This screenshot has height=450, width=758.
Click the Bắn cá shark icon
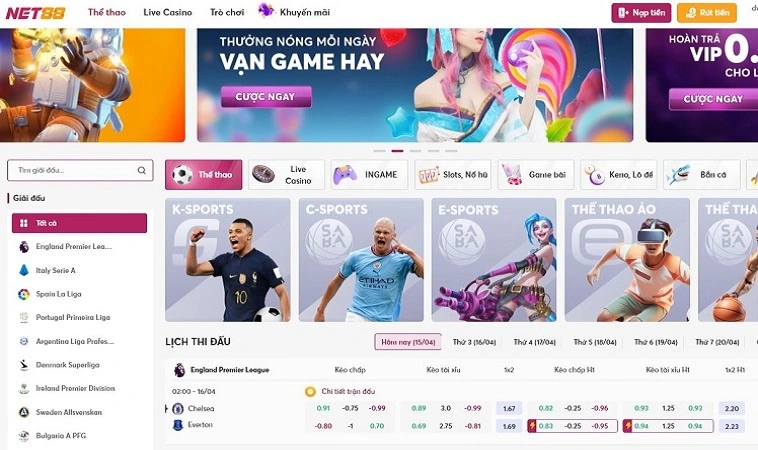click(x=678, y=174)
